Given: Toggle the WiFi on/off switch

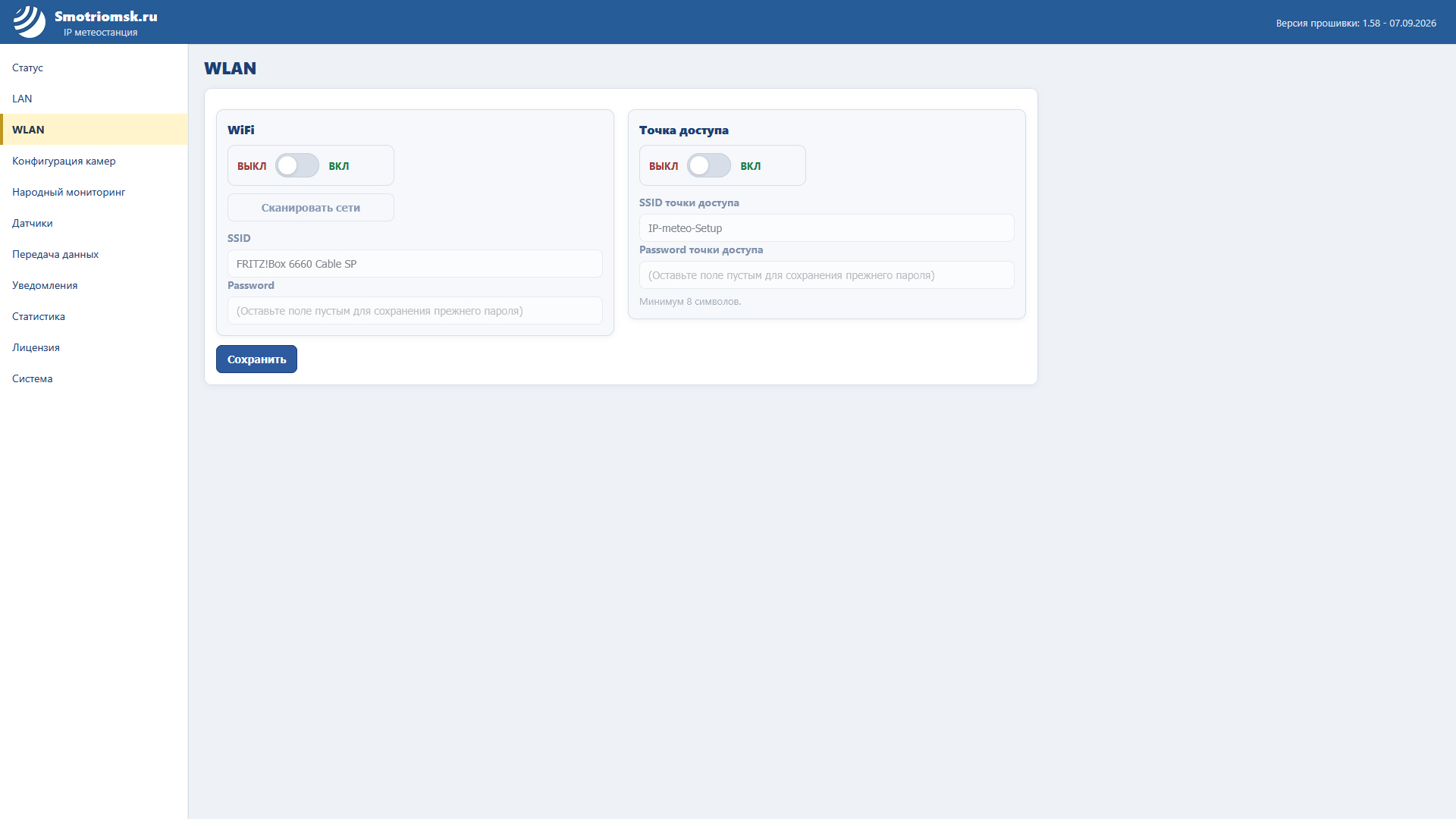Looking at the screenshot, I should coord(297,165).
